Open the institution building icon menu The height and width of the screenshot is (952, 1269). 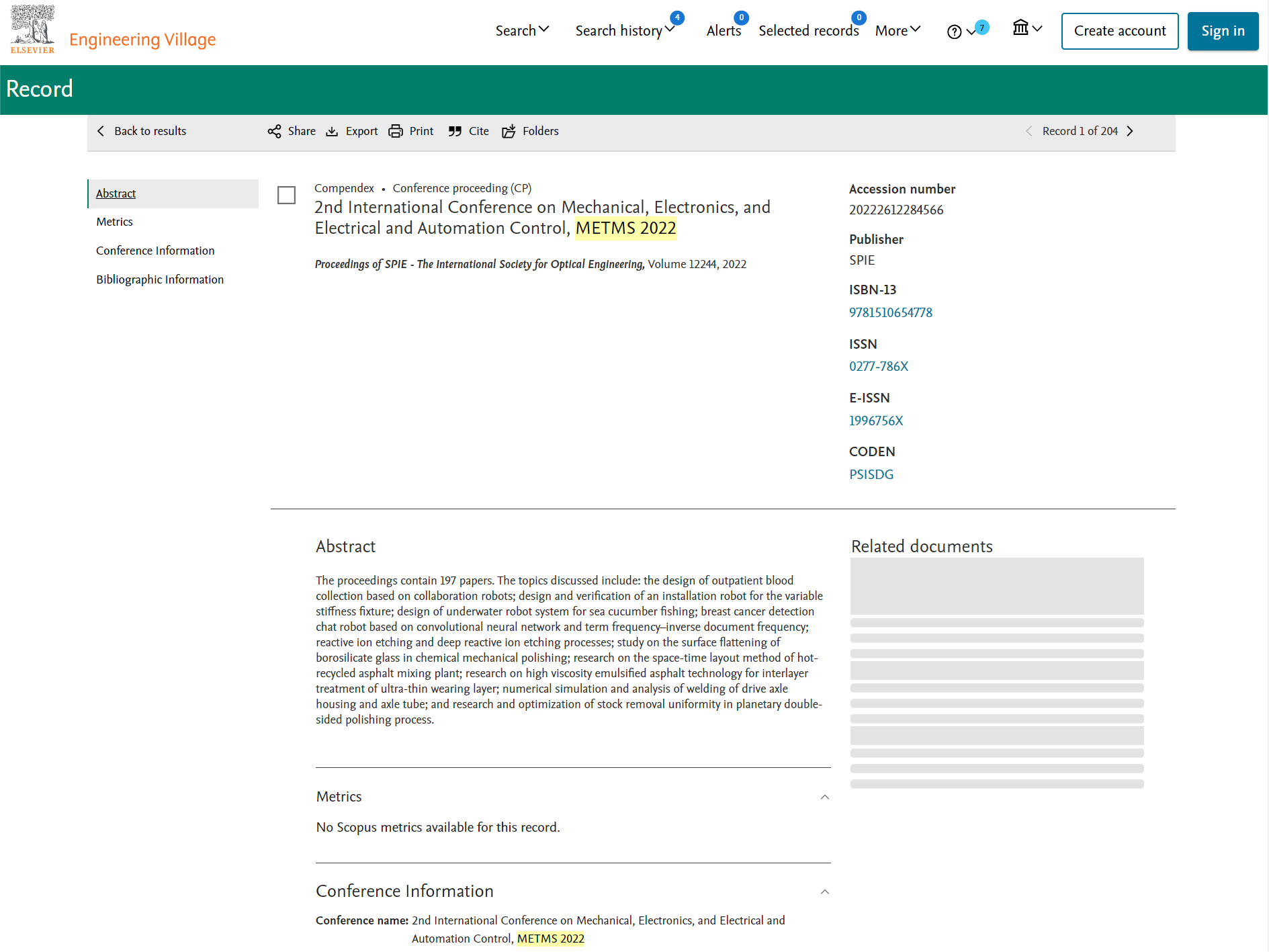pyautogui.click(x=1027, y=28)
